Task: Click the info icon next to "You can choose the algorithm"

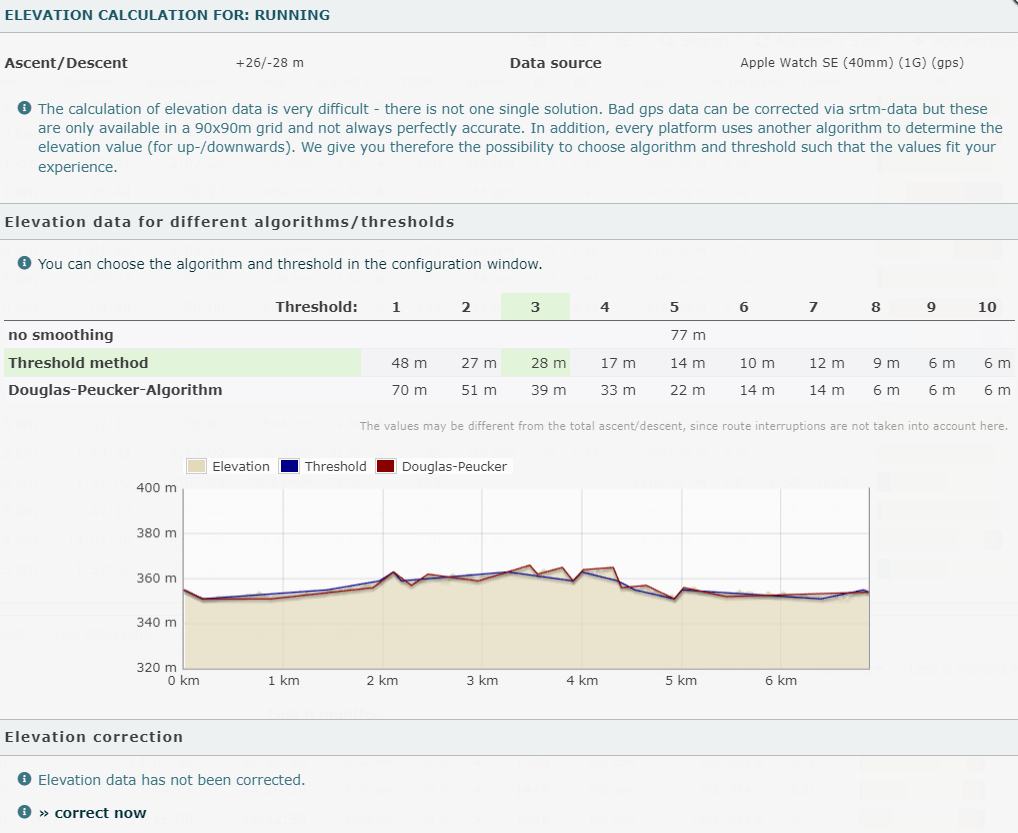Action: pos(25,263)
